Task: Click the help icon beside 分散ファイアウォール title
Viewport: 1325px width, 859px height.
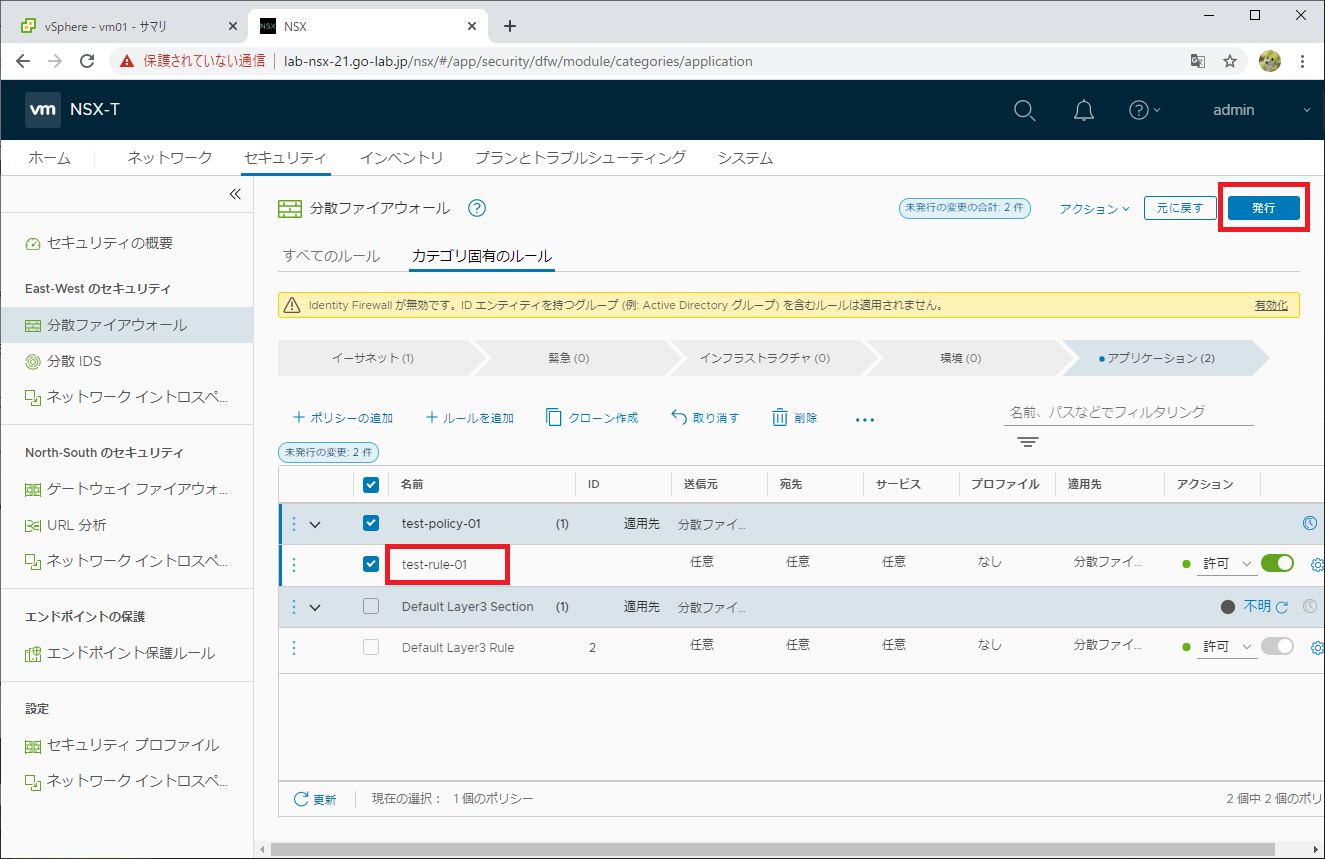Action: click(477, 208)
